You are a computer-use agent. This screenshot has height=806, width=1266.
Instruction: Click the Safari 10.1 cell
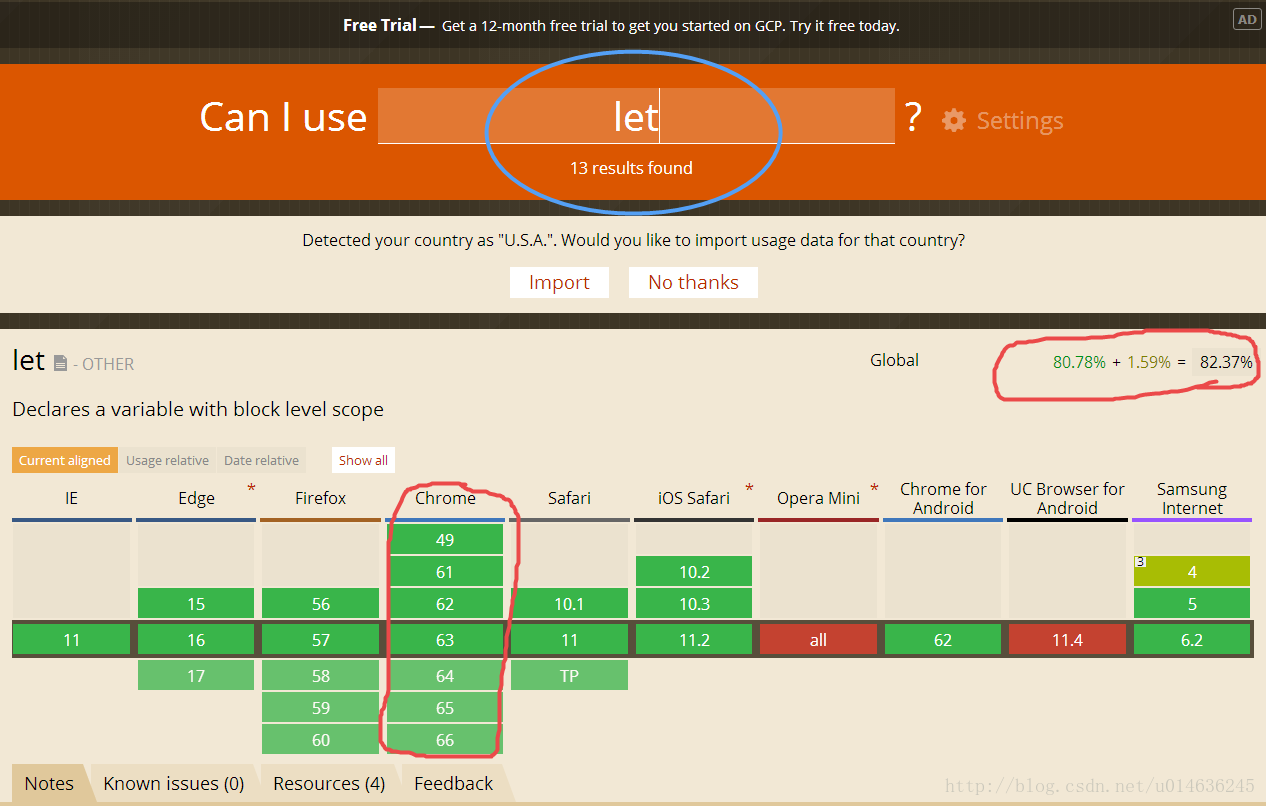(569, 604)
